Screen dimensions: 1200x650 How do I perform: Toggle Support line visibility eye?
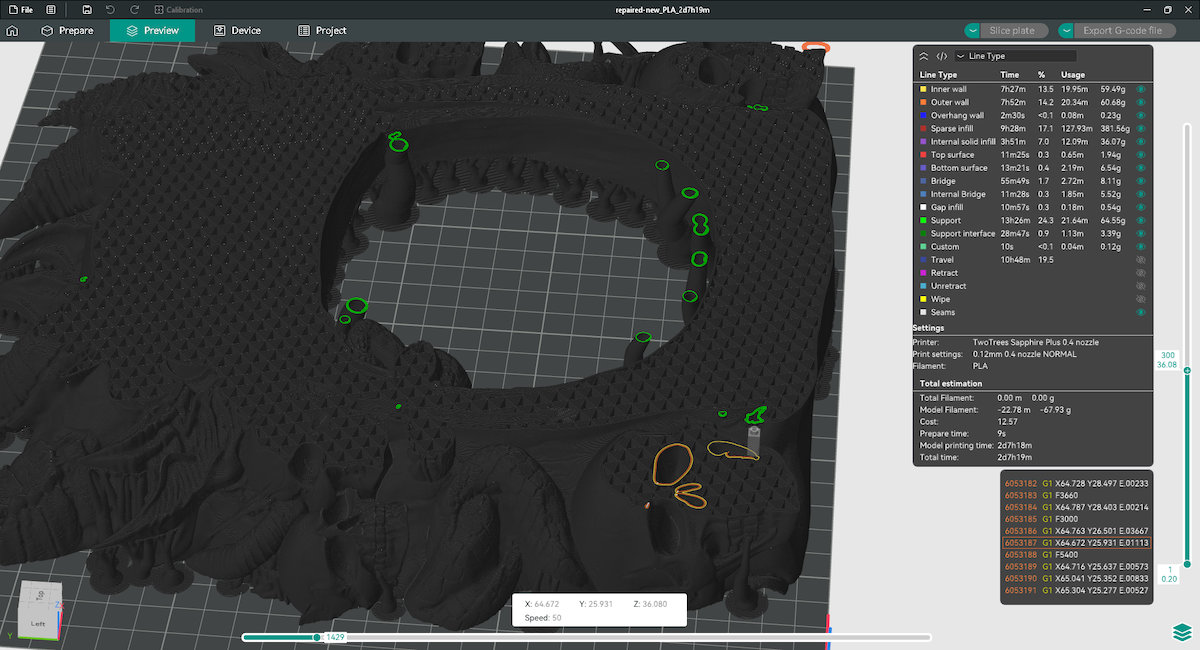click(1140, 221)
